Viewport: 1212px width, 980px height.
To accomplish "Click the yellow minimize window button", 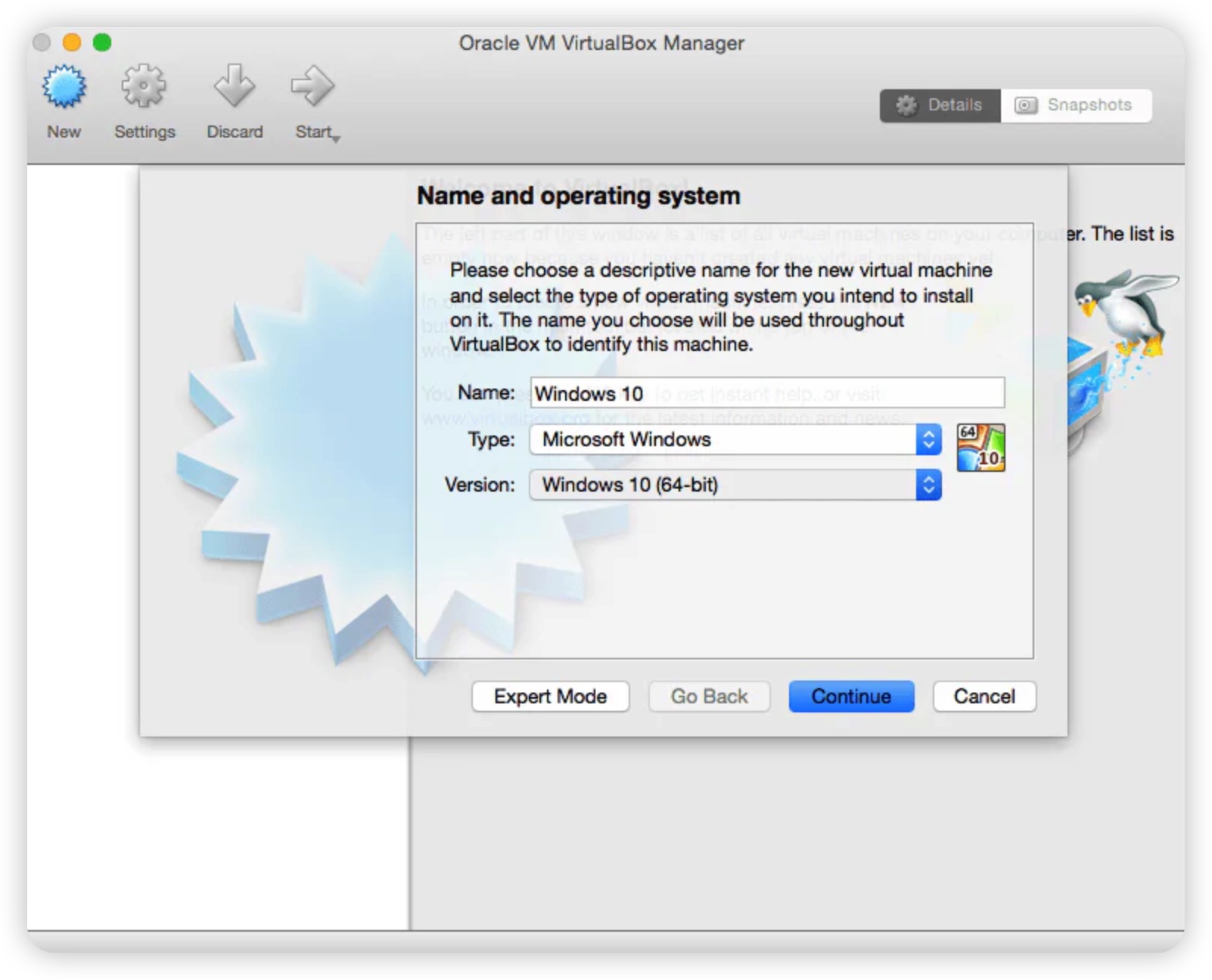I will click(72, 42).
